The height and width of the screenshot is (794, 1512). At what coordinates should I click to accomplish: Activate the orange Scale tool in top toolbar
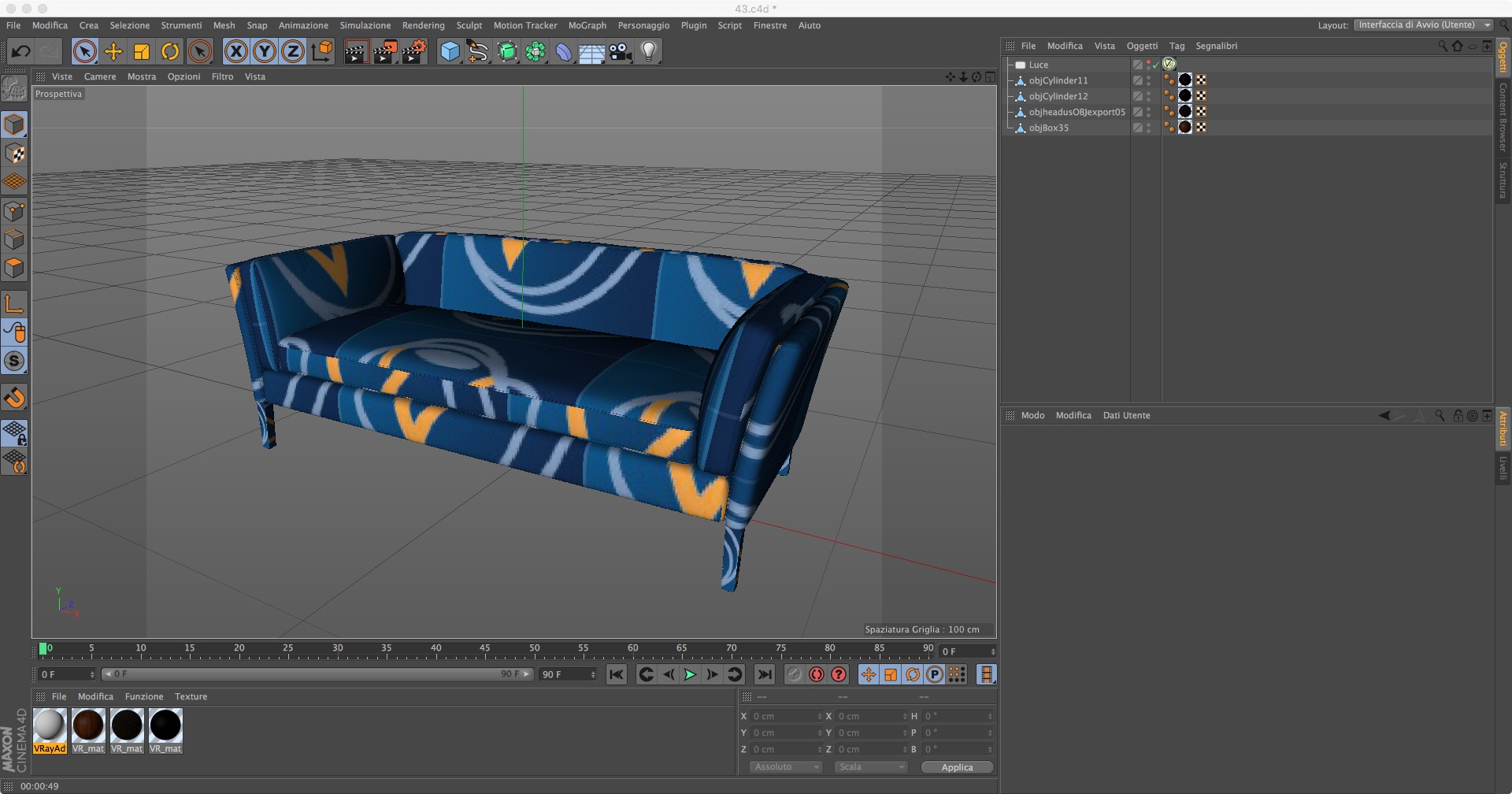pyautogui.click(x=142, y=52)
